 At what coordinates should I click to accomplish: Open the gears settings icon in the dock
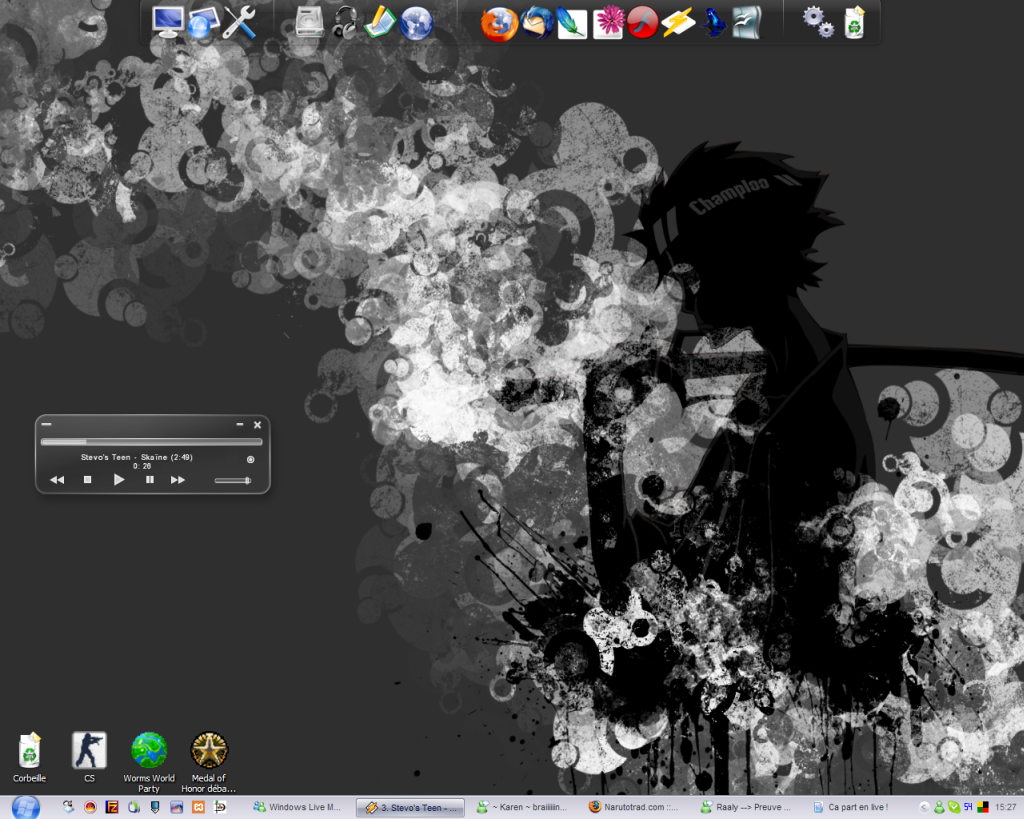818,23
